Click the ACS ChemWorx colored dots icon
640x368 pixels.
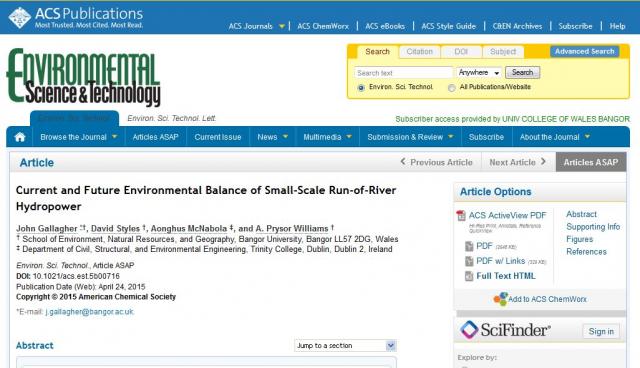[500, 299]
